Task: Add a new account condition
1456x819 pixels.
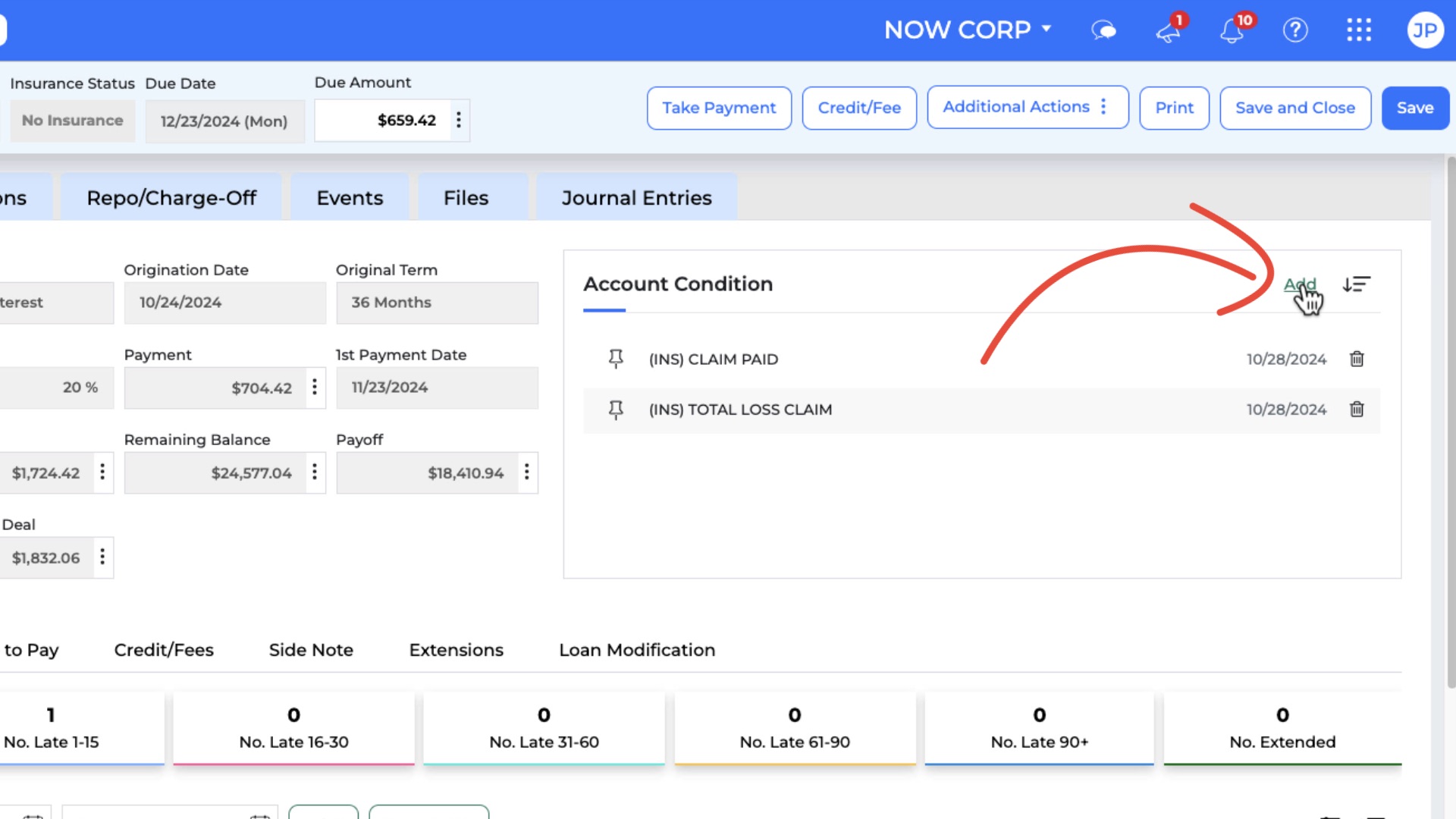Action: (x=1300, y=284)
